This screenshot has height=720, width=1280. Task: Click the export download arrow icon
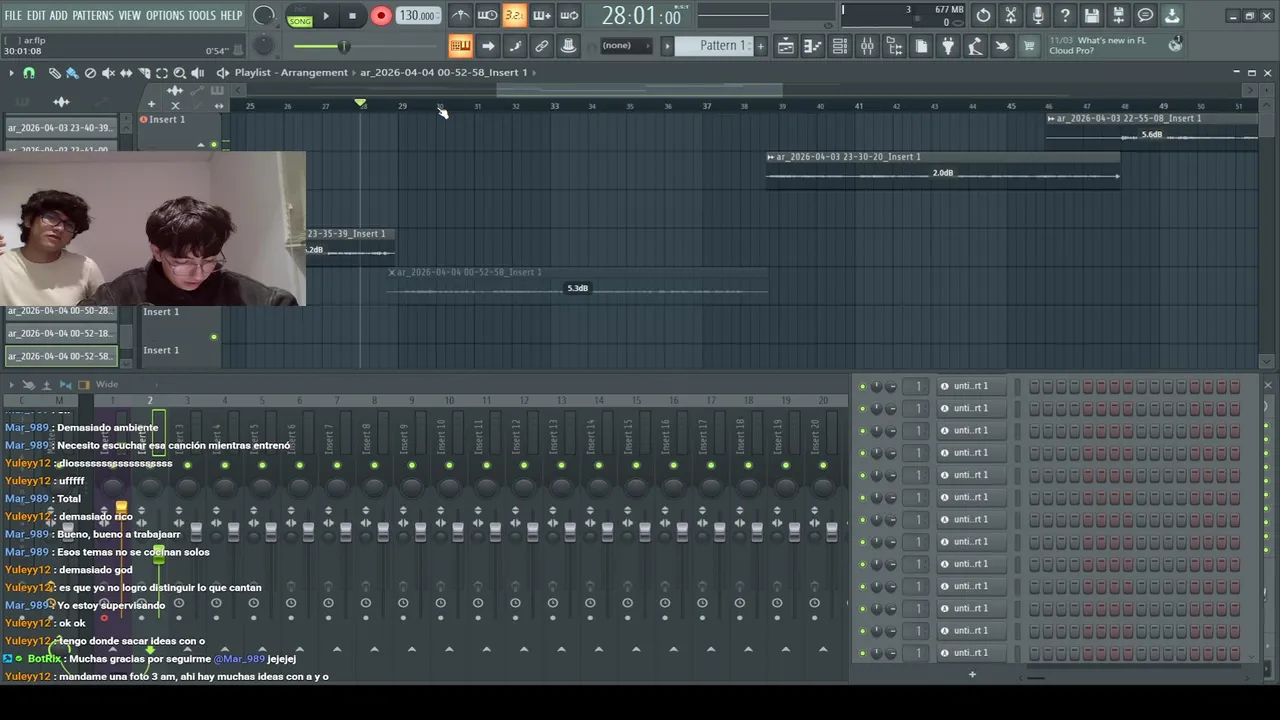(1172, 15)
